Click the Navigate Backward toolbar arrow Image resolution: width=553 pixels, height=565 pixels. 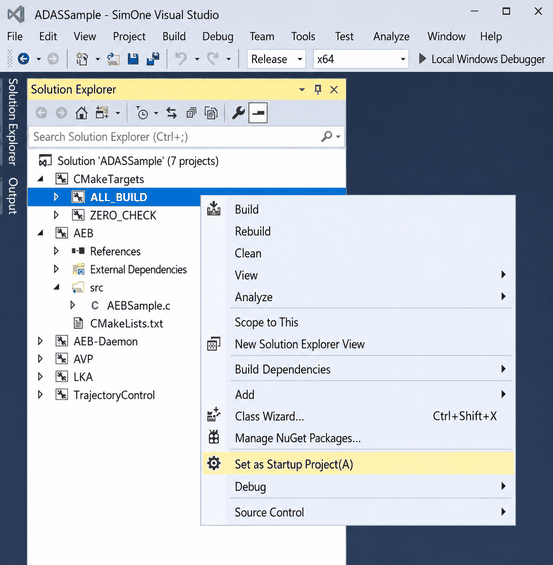(x=24, y=59)
